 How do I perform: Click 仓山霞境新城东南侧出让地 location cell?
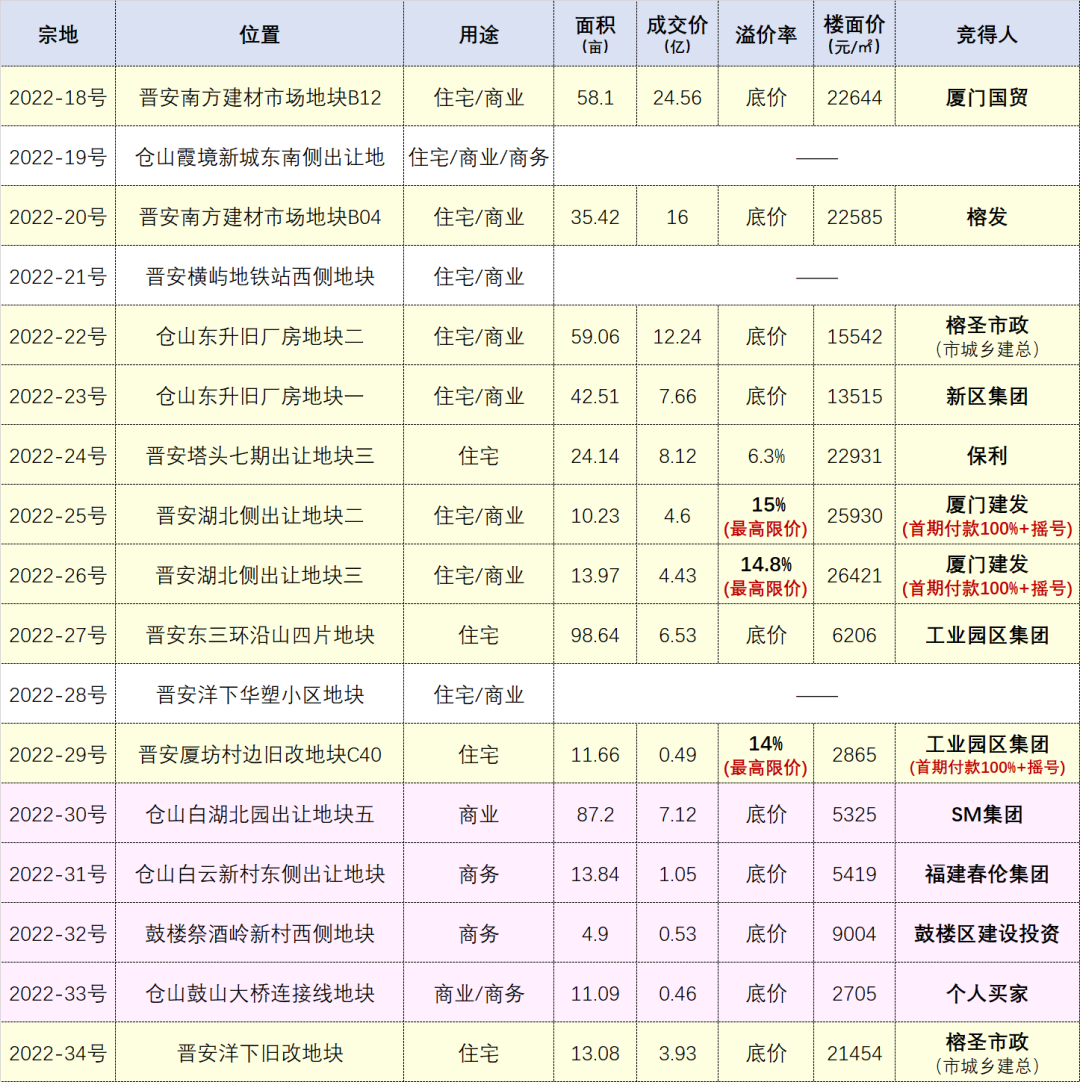(259, 157)
